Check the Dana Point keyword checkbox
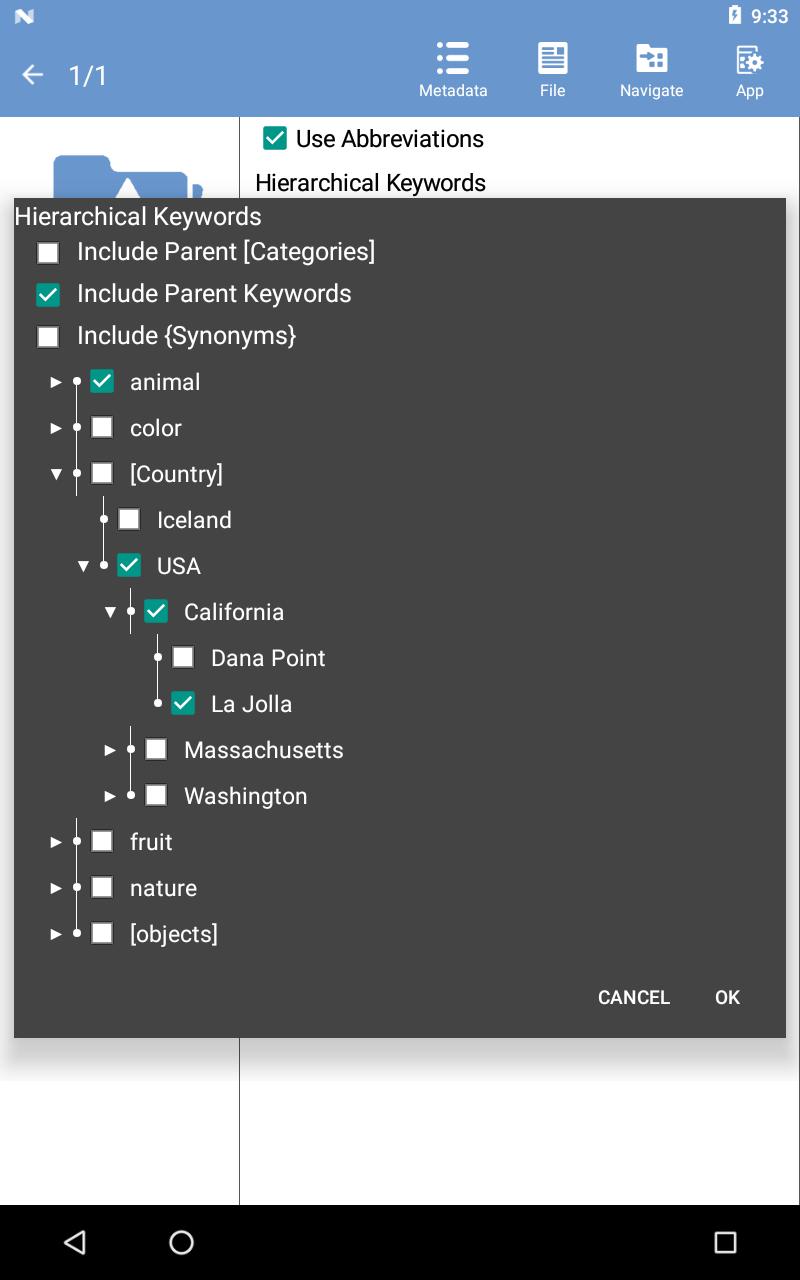The image size is (800, 1280). [x=183, y=657]
